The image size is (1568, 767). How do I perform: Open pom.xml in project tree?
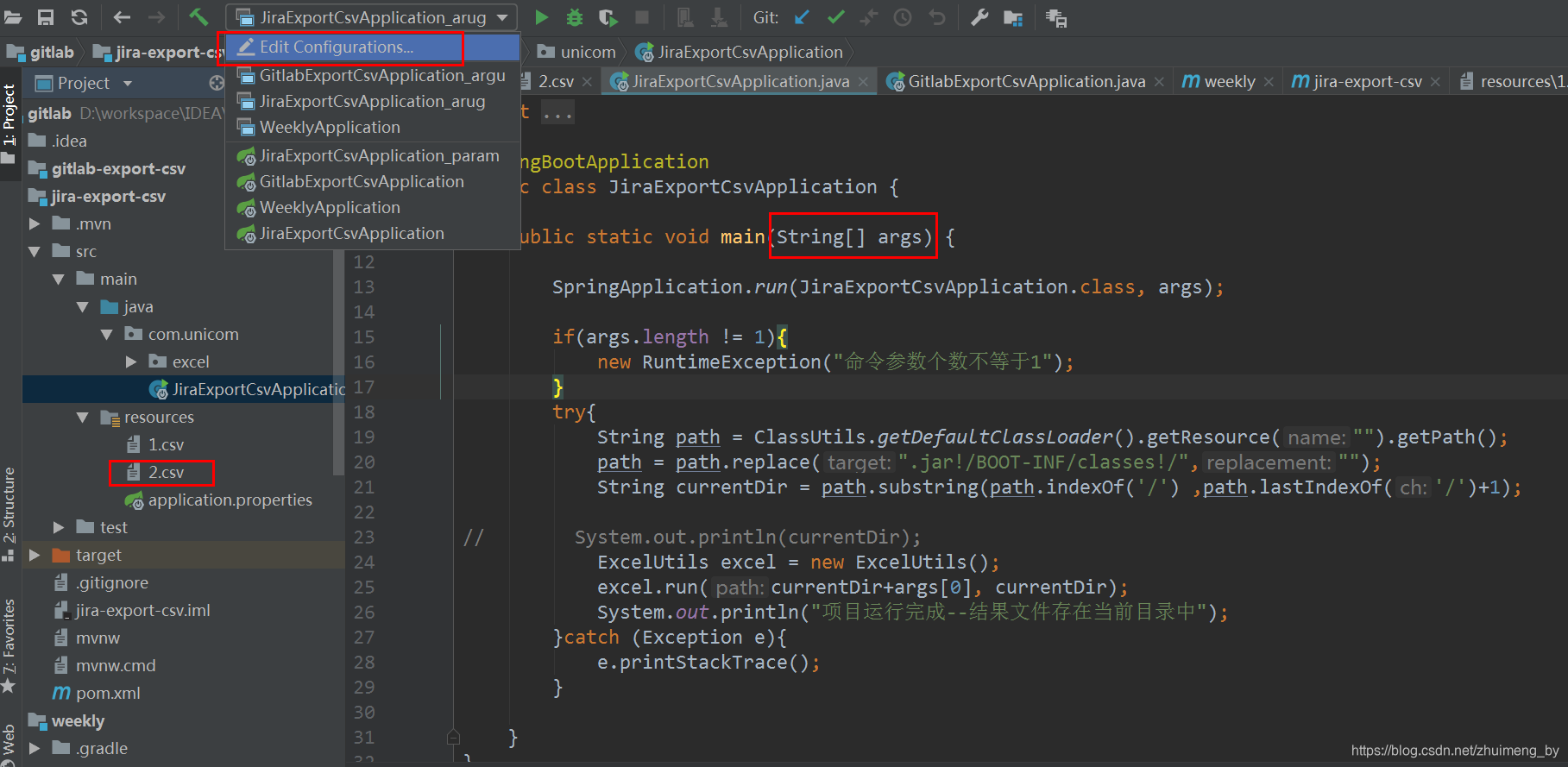click(97, 693)
